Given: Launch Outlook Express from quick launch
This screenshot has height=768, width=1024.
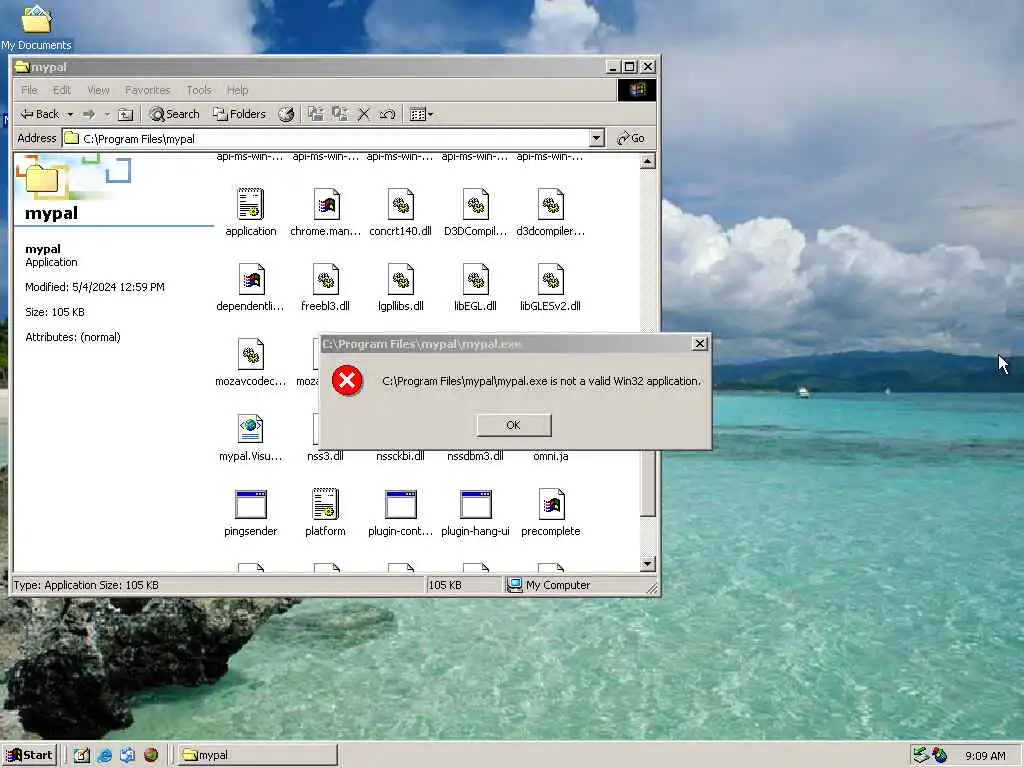Looking at the screenshot, I should 127,755.
